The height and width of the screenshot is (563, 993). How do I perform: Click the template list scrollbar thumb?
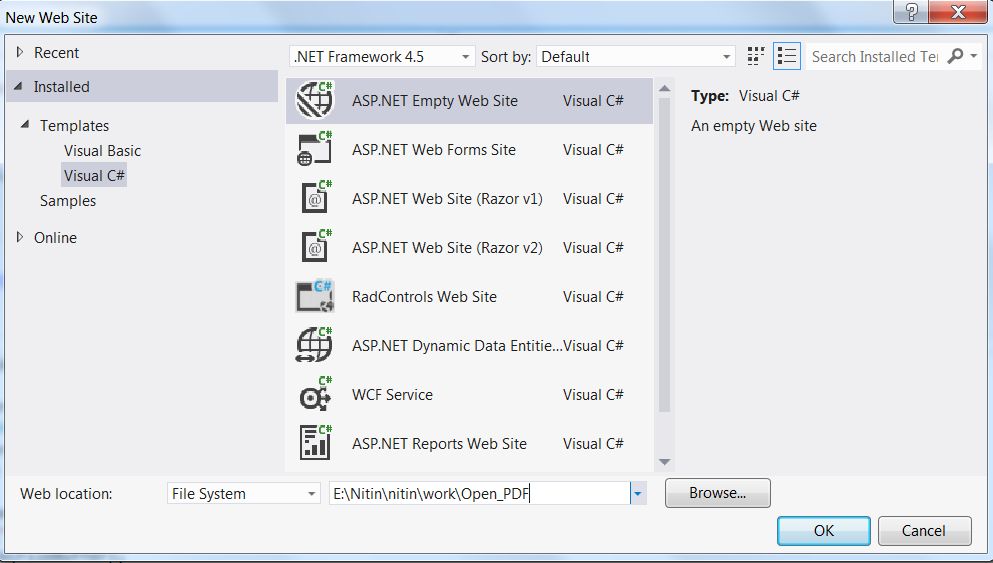click(664, 255)
